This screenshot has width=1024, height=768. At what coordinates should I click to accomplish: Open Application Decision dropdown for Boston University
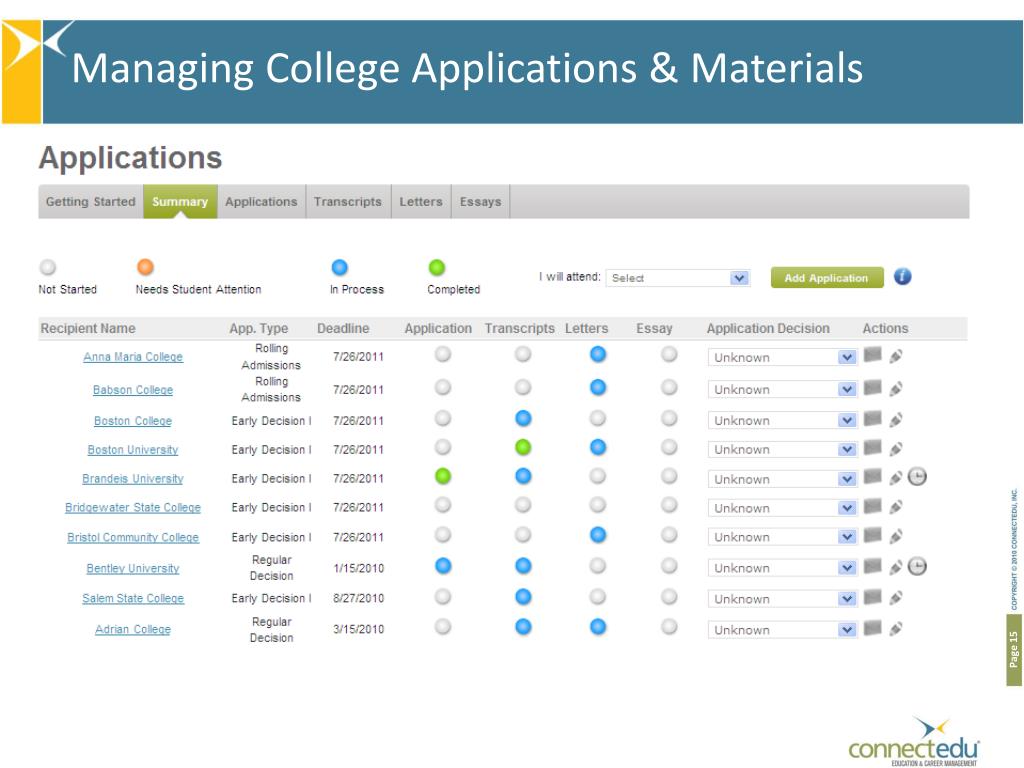coord(782,449)
